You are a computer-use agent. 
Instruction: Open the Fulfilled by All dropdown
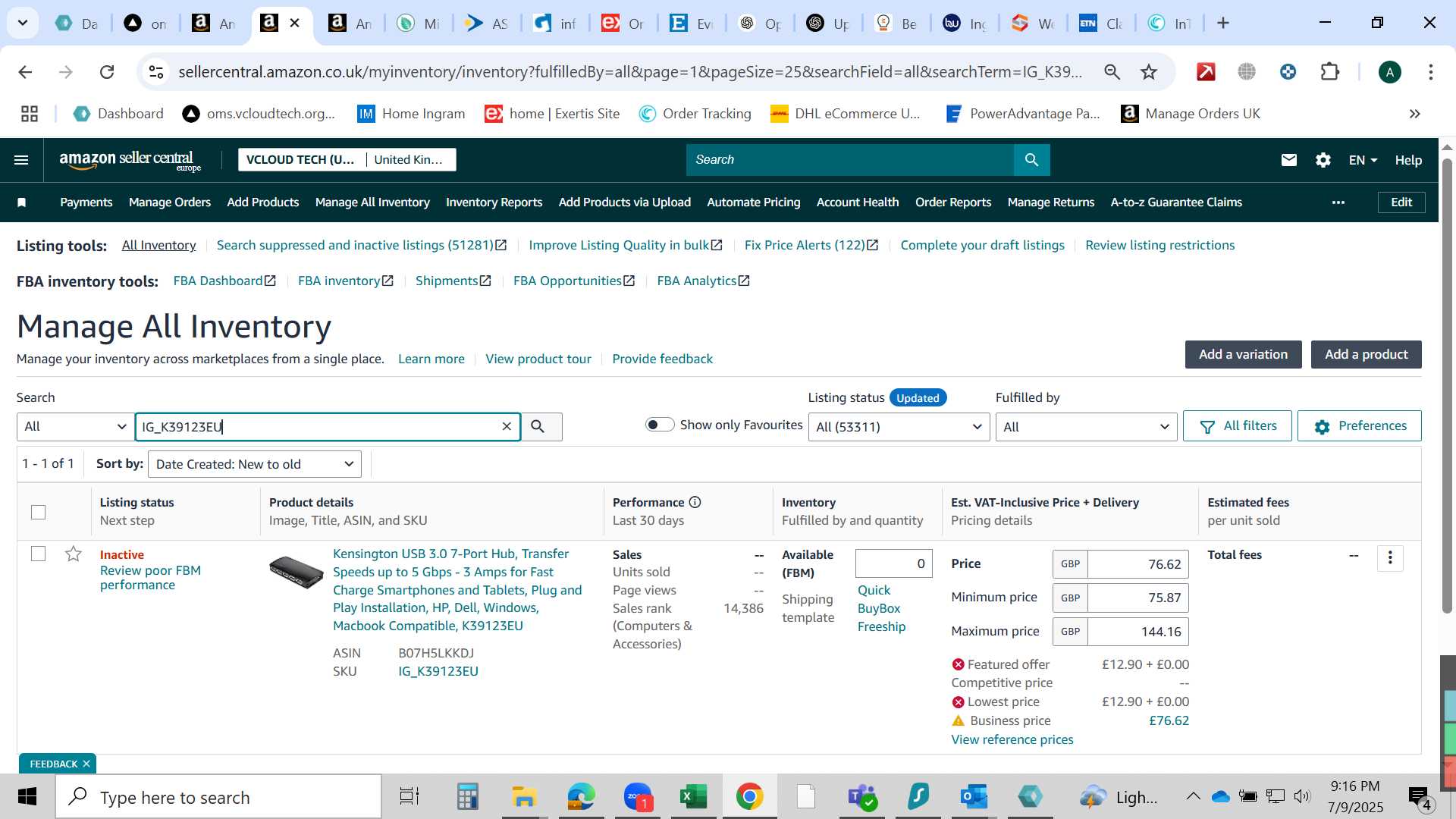(x=1086, y=427)
